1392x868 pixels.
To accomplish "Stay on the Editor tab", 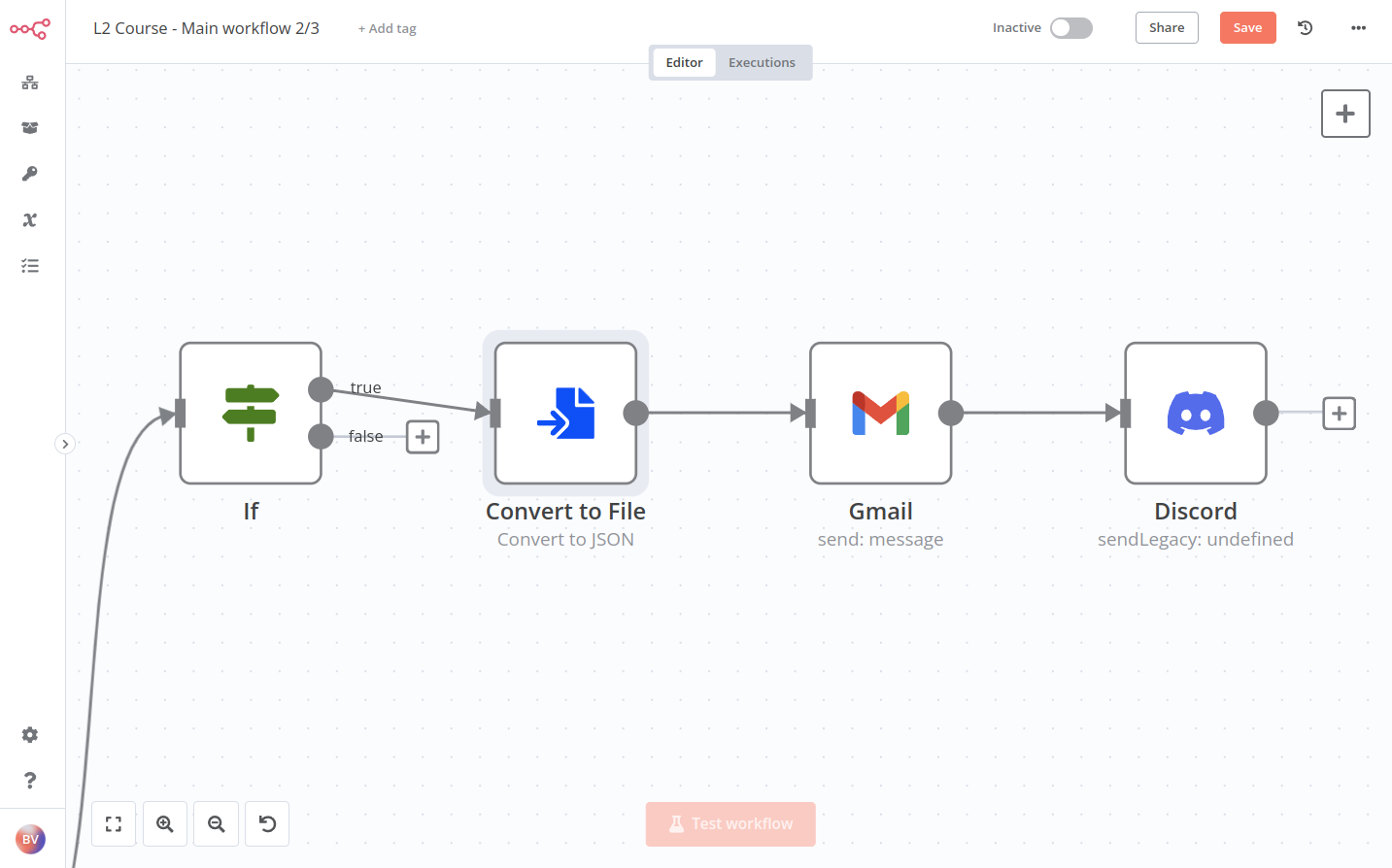I will (684, 61).
